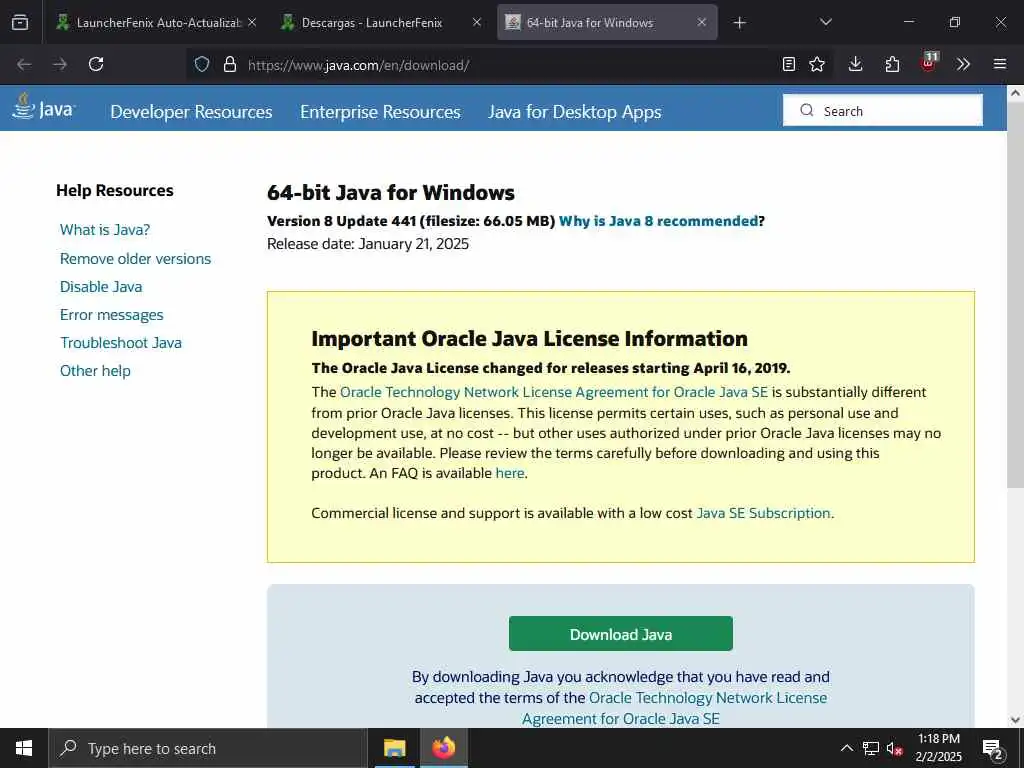Image resolution: width=1024 pixels, height=768 pixels.
Task: Open Other help link
Action: 95,371
